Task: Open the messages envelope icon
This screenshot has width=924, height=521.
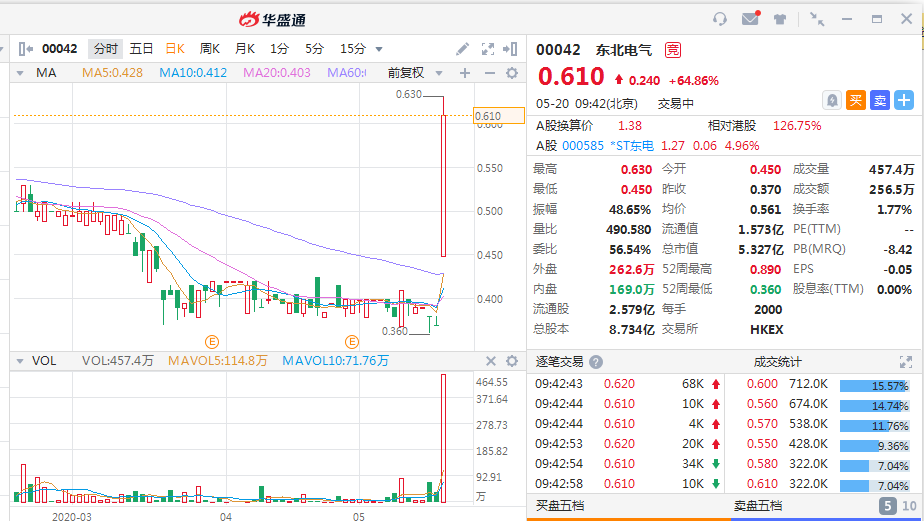Action: coord(751,18)
